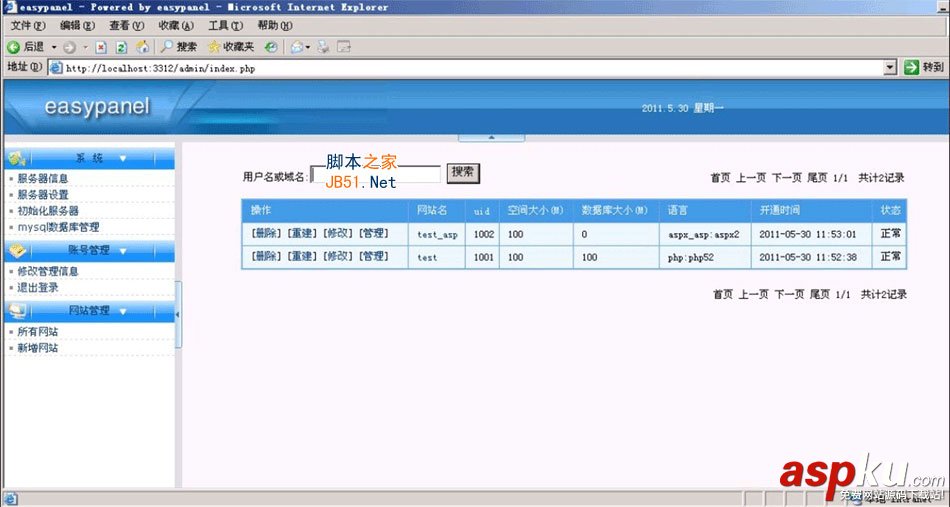Viewport: 950px width, 507px height.
Task: Collapse the 网站管理 sidebar section
Action: [x=89, y=311]
